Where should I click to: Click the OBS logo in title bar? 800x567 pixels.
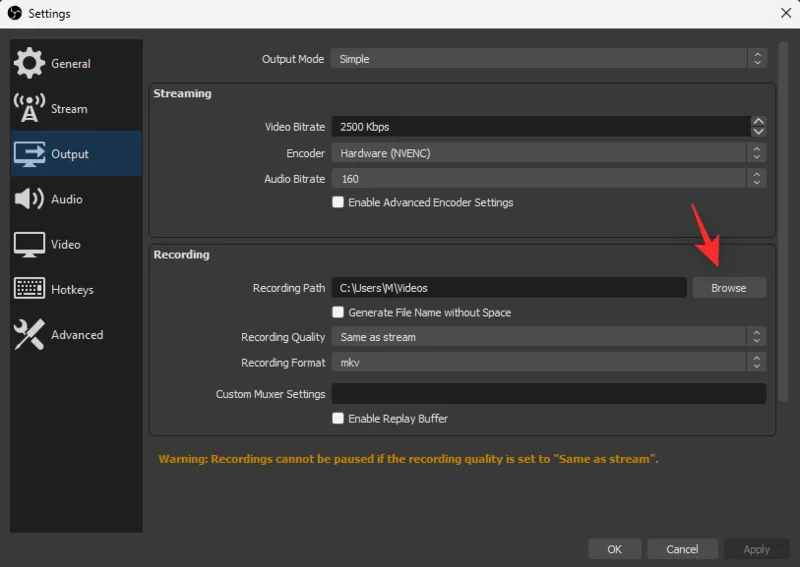click(x=14, y=13)
